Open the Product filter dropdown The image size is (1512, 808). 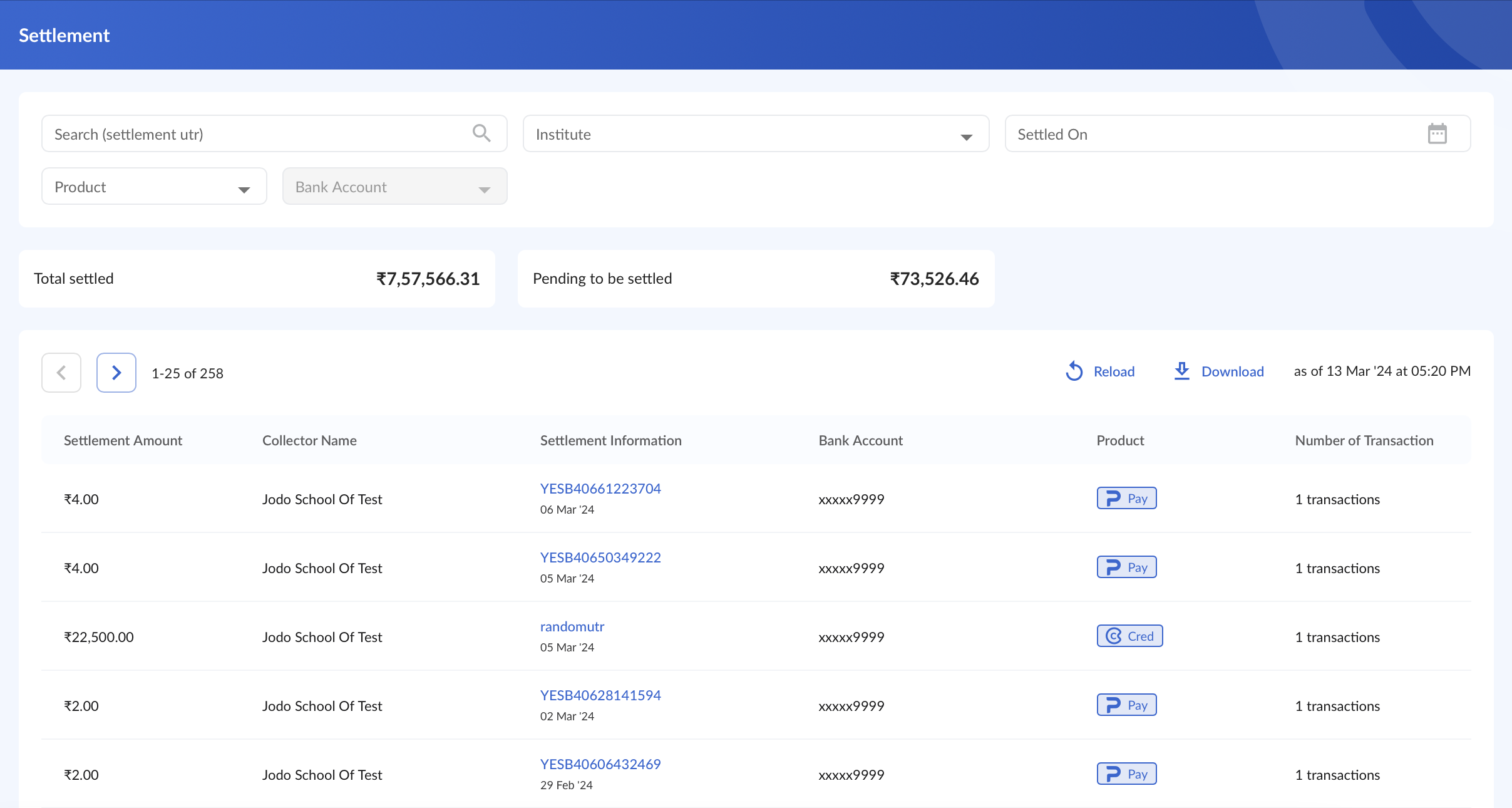click(x=154, y=186)
